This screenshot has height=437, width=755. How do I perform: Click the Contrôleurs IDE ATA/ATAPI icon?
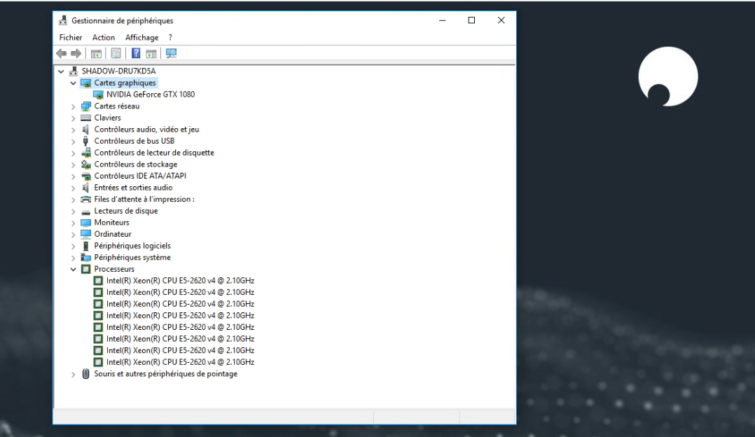tap(86, 176)
